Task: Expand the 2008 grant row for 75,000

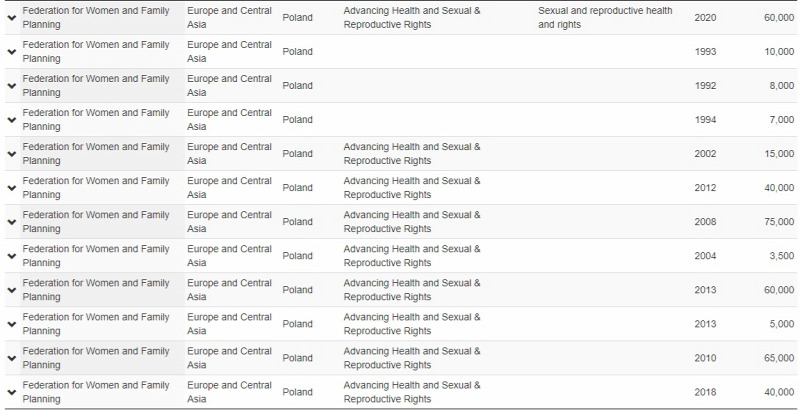Action: pos(12,222)
